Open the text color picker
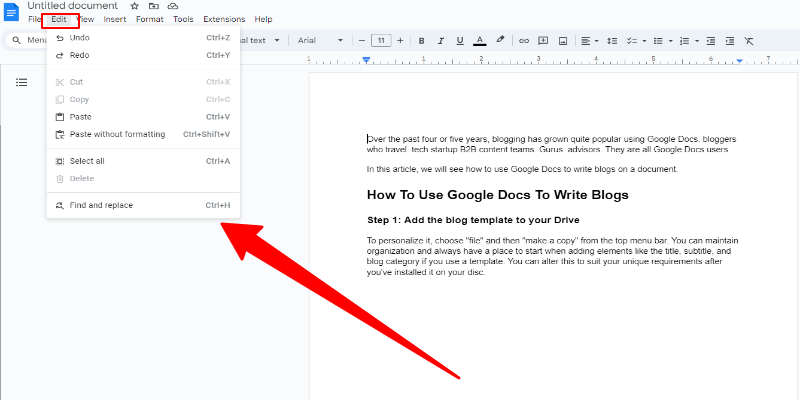 pos(479,41)
